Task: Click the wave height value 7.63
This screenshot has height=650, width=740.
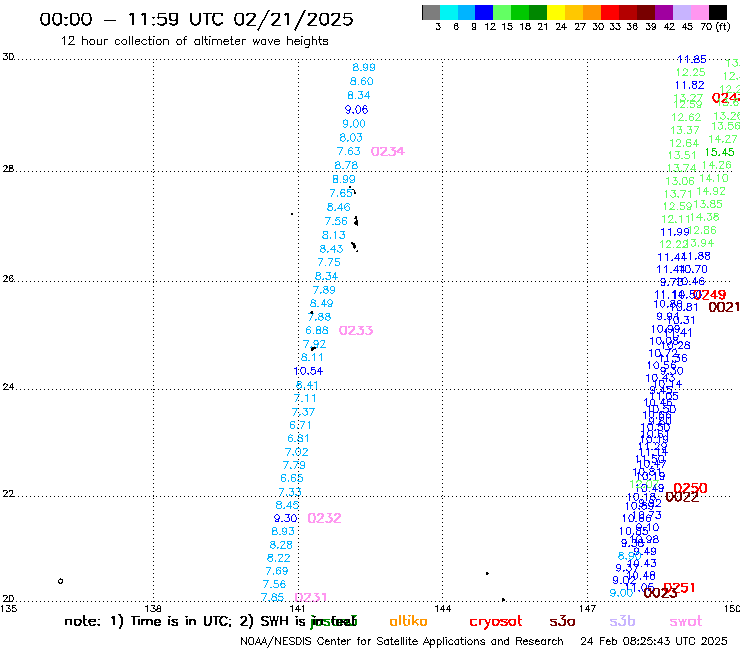Action: pyautogui.click(x=349, y=152)
